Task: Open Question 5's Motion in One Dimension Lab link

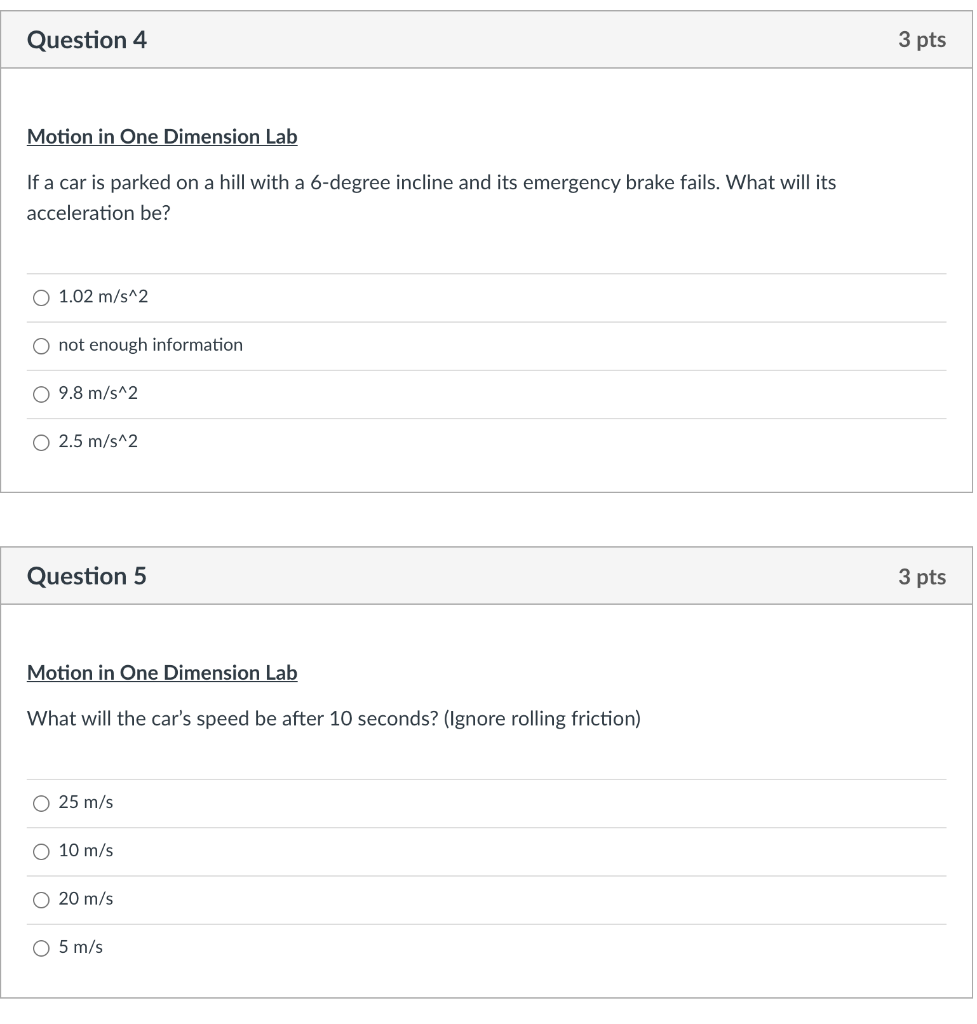Action: tap(162, 673)
